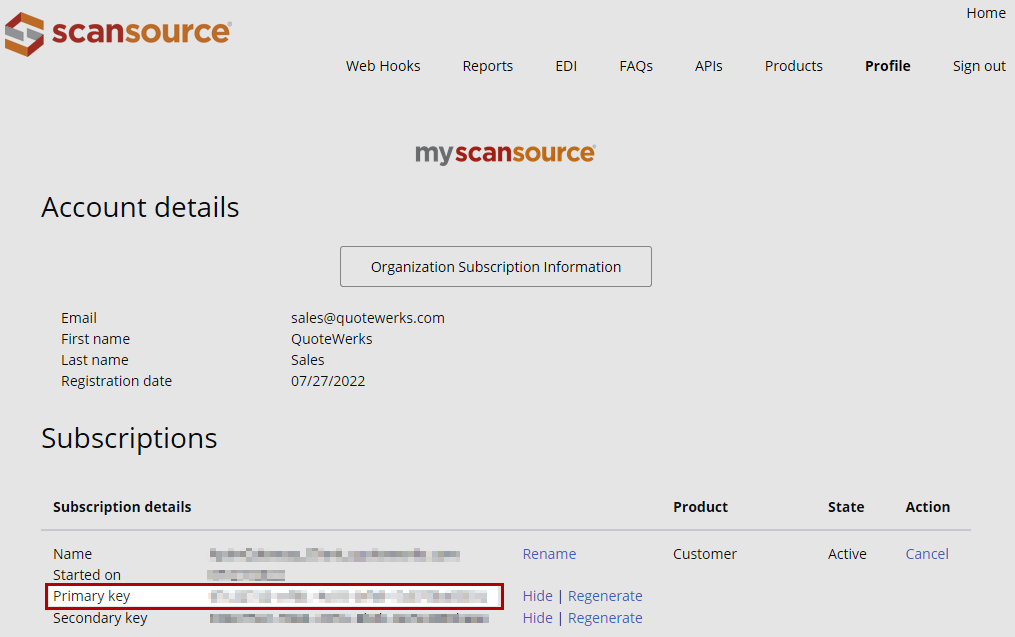This screenshot has height=637, width=1015.
Task: Select APIs in the navigation bar
Action: point(708,66)
